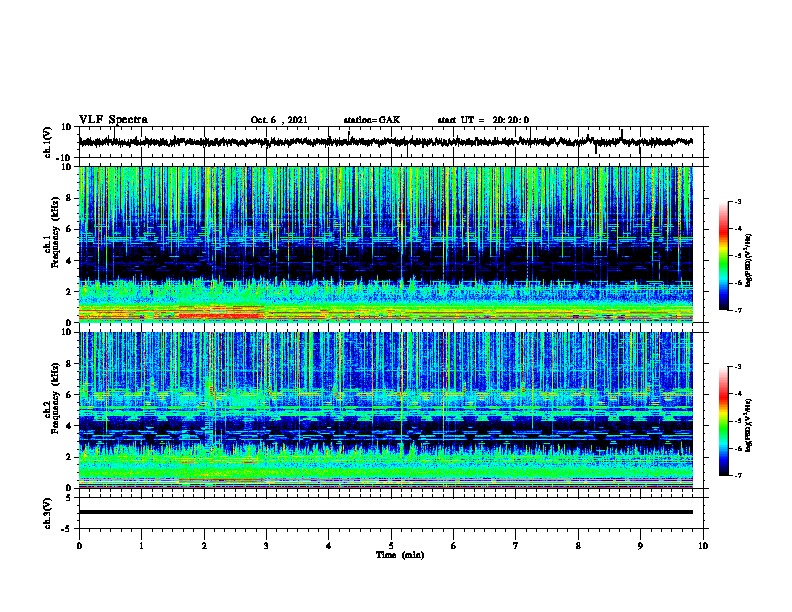
Task: Click the 'ch.1(V)' waveform axis label
Action: coord(47,142)
